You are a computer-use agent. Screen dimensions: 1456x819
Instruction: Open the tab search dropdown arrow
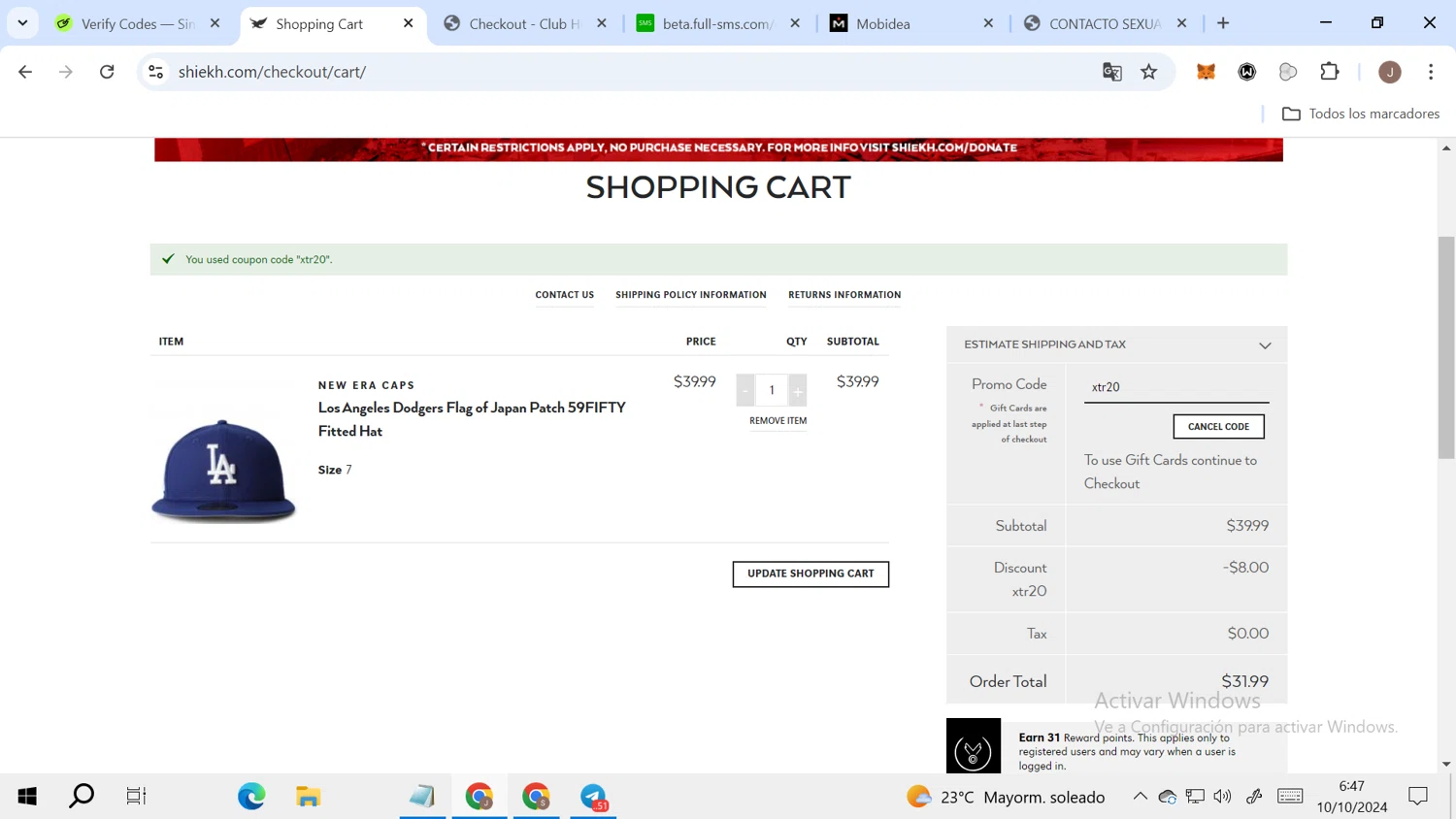[x=22, y=23]
